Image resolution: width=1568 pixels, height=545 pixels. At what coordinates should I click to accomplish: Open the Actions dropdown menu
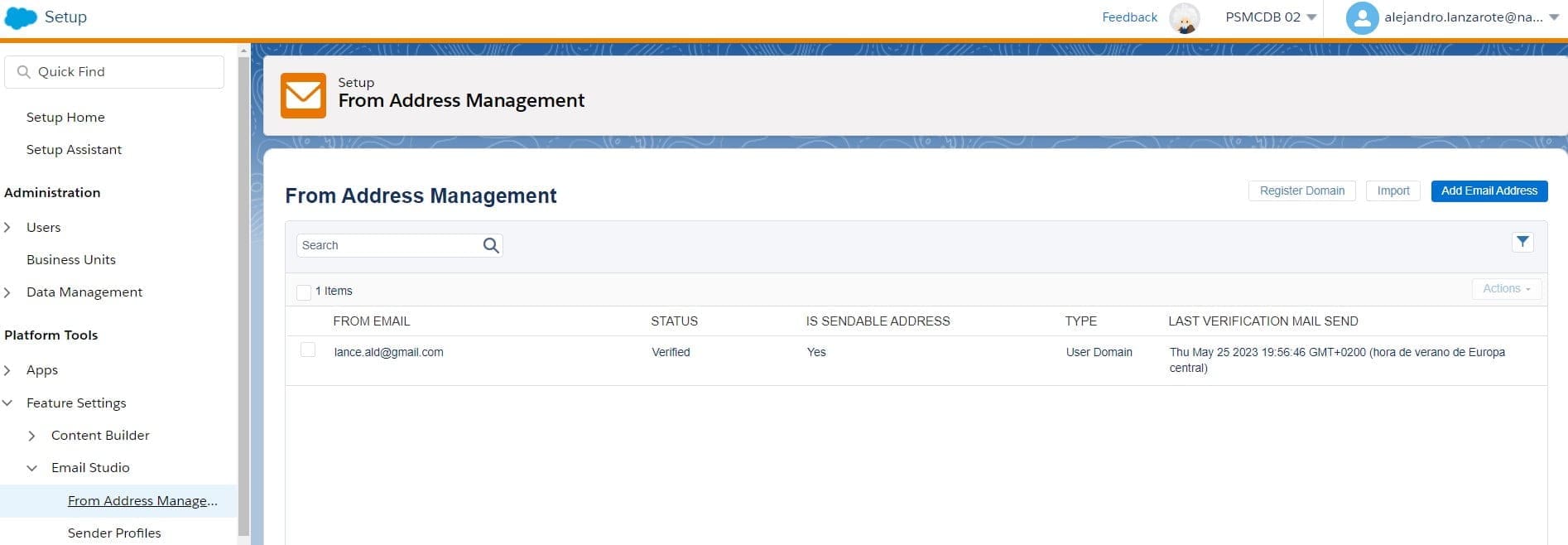(x=1506, y=289)
